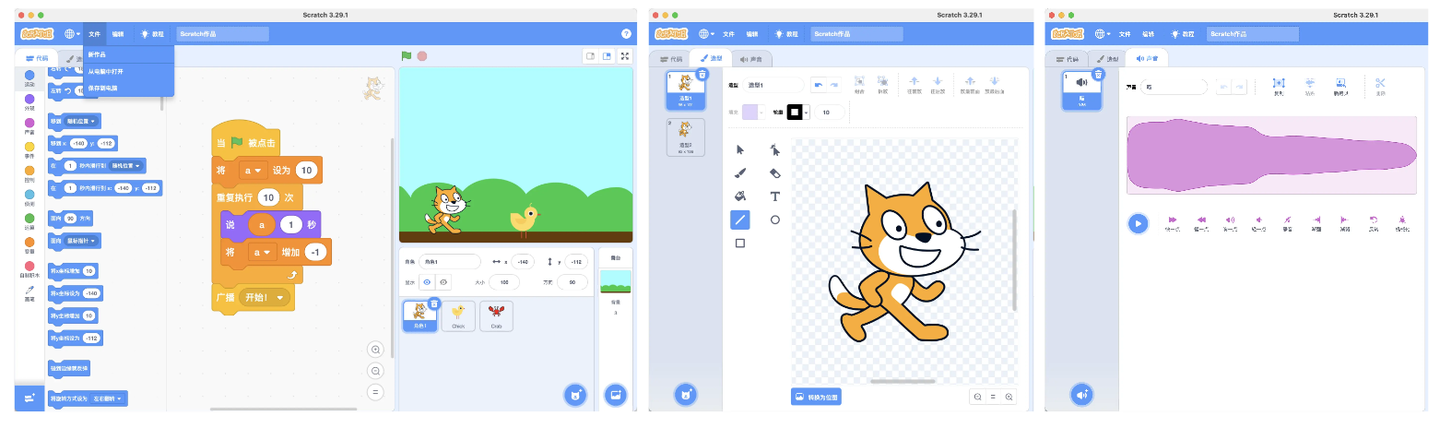Click undo in the costume editor
Image resolution: width=1440 pixels, height=428 pixels.
tap(819, 85)
